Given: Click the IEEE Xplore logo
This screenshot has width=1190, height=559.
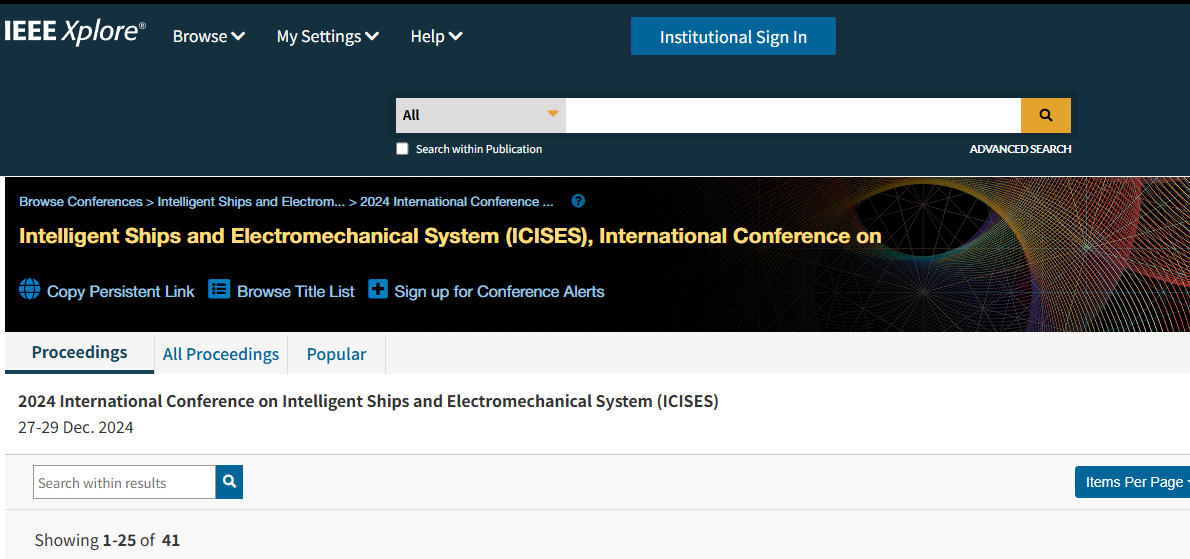Looking at the screenshot, I should (x=75, y=32).
